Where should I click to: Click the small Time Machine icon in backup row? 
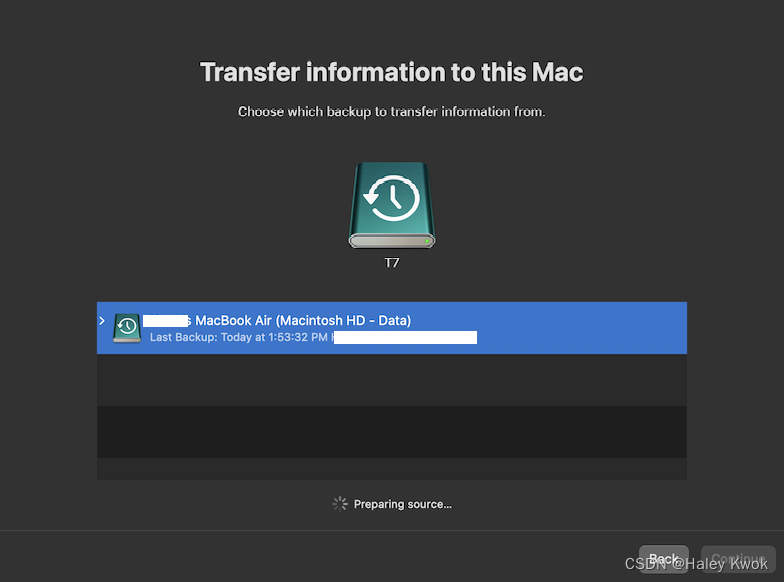click(x=127, y=328)
